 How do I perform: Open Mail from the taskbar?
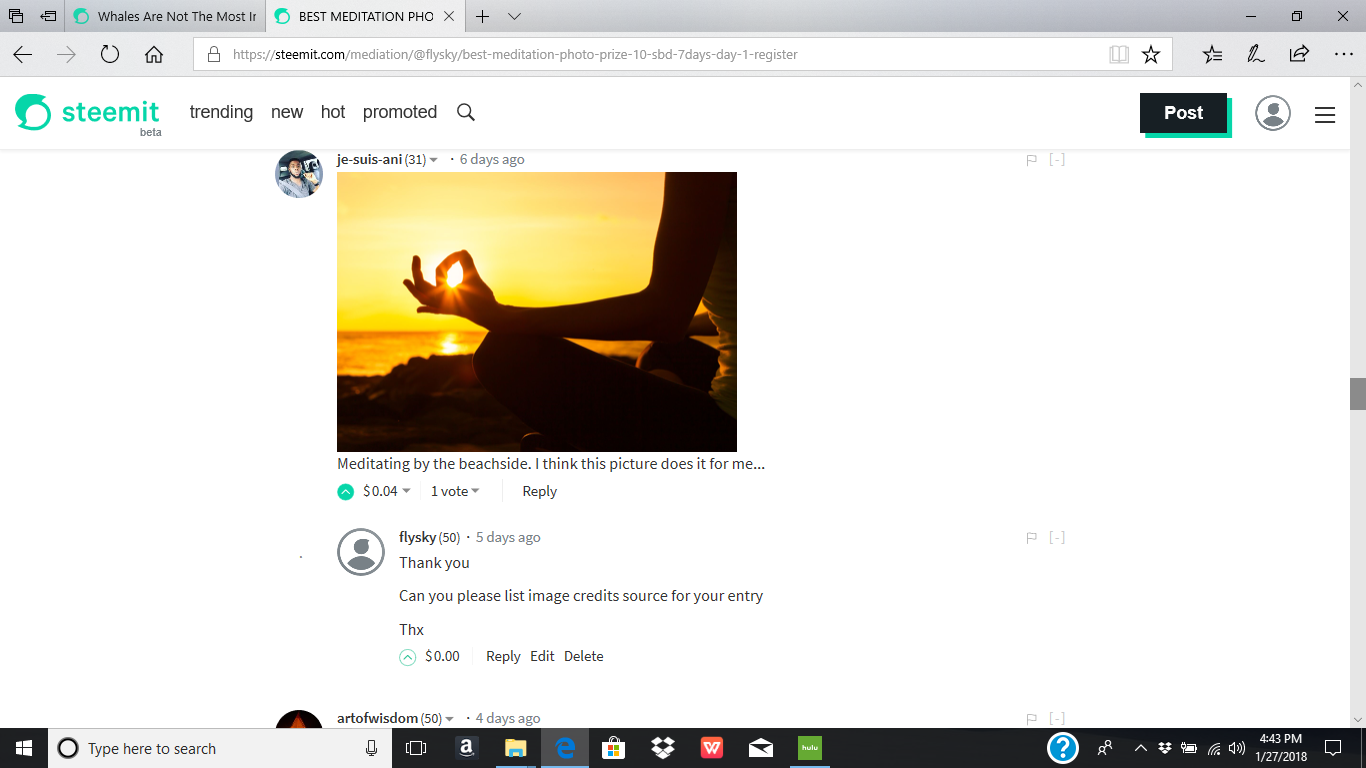(760, 748)
